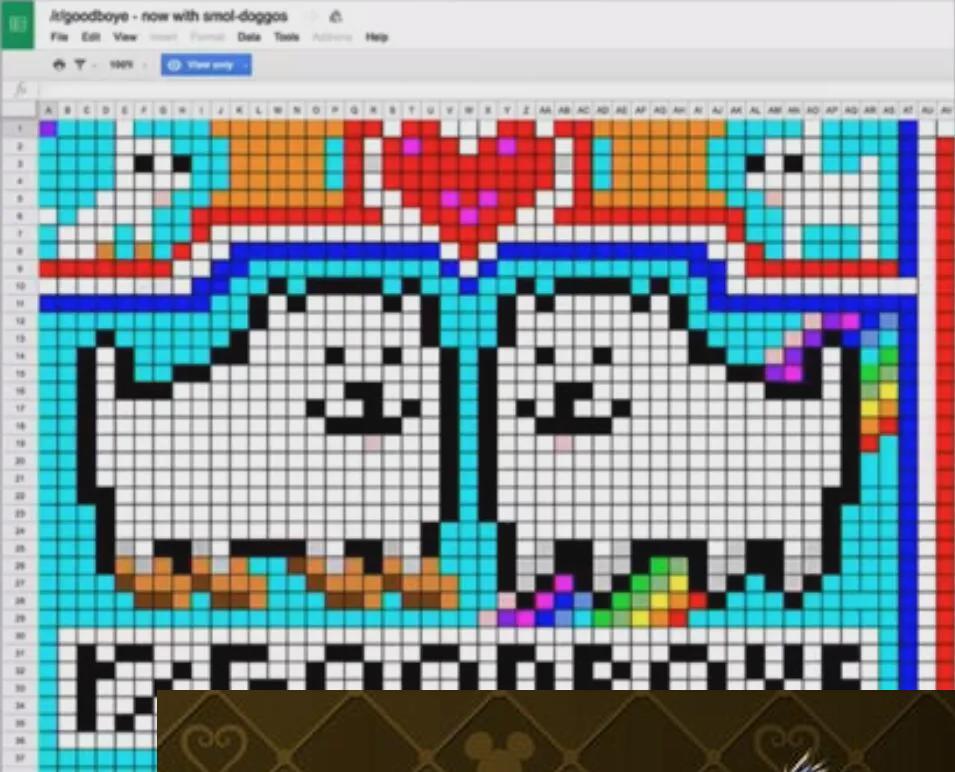Select column J header
This screenshot has width=955, height=772.
click(x=220, y=110)
